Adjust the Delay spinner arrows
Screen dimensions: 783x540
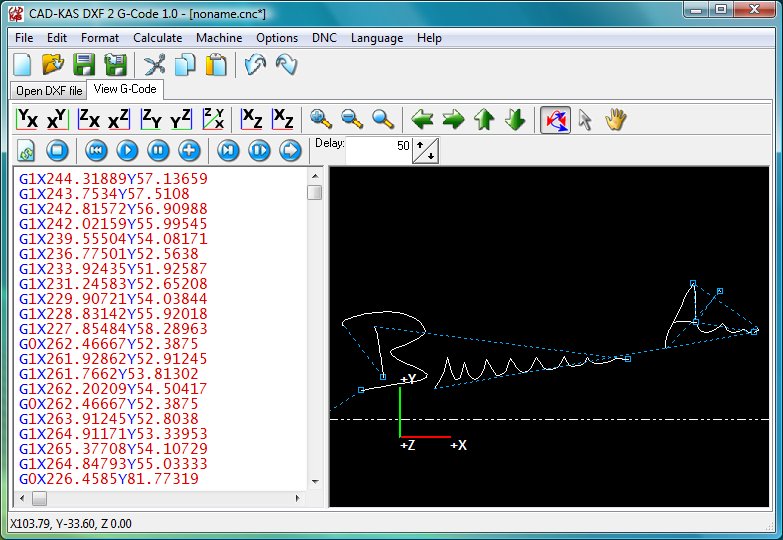[x=425, y=151]
